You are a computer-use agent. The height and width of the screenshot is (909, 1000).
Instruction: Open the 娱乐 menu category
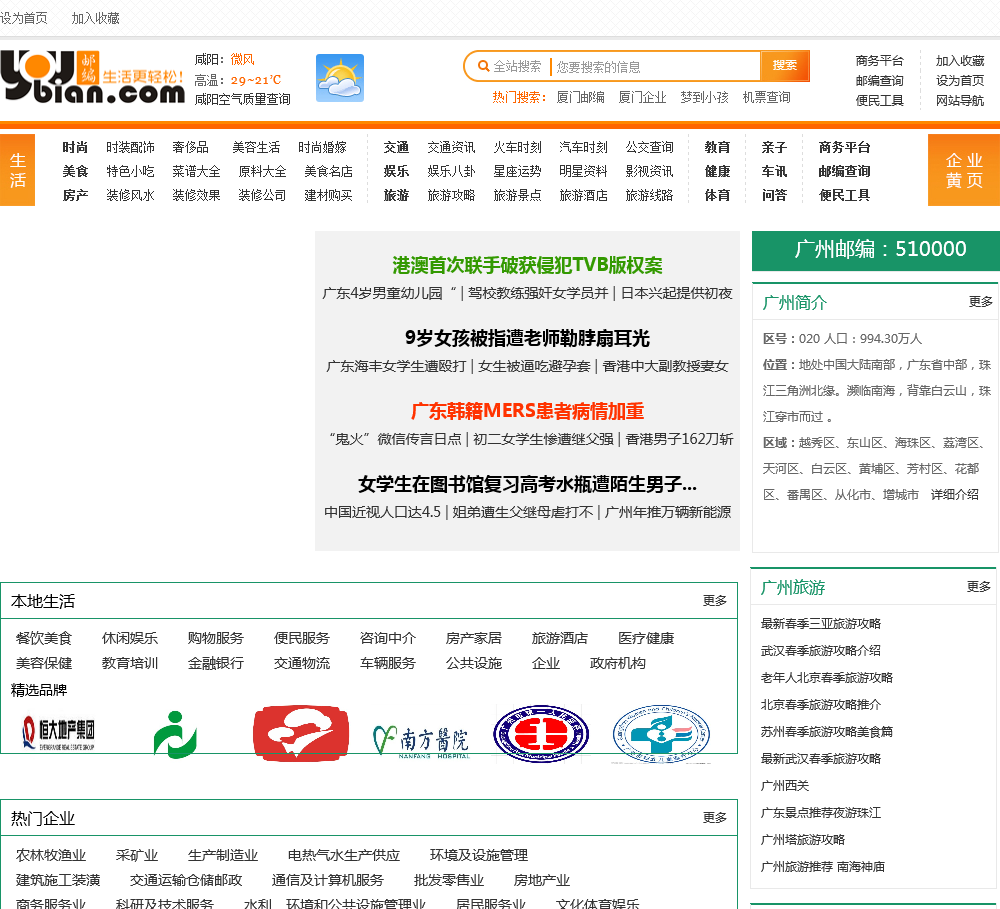click(396, 171)
